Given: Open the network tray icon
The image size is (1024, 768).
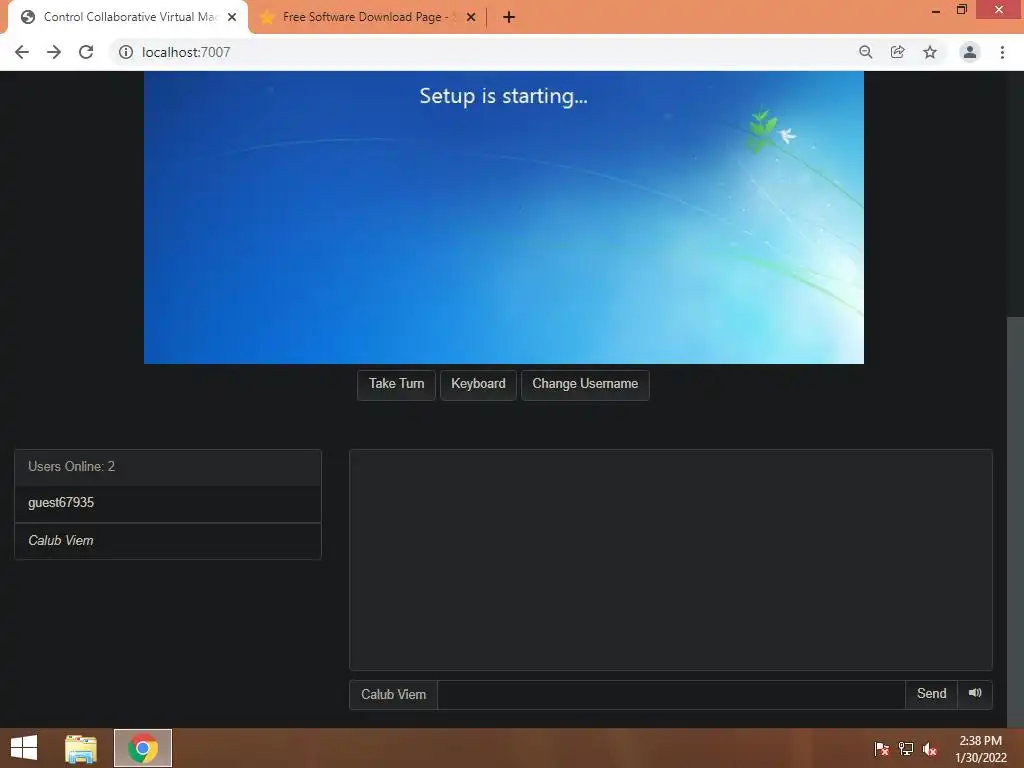Looking at the screenshot, I should (x=906, y=749).
